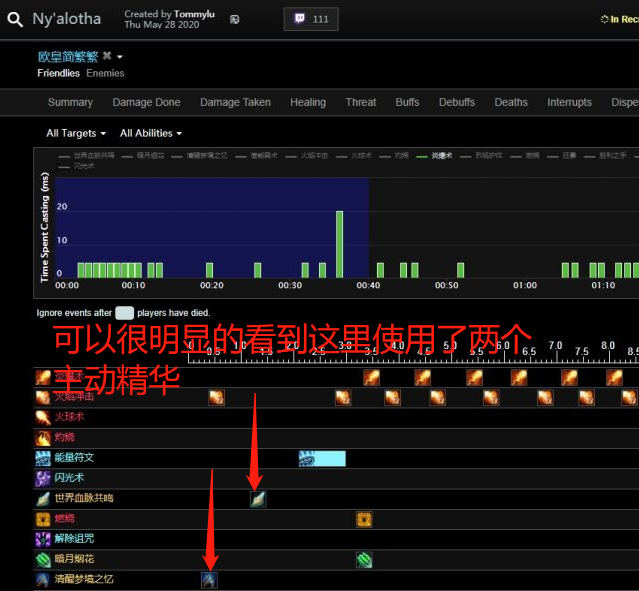This screenshot has width=639, height=591.
Task: Toggle 世界血脉共鸣 series in chart legend
Action: (x=86, y=156)
